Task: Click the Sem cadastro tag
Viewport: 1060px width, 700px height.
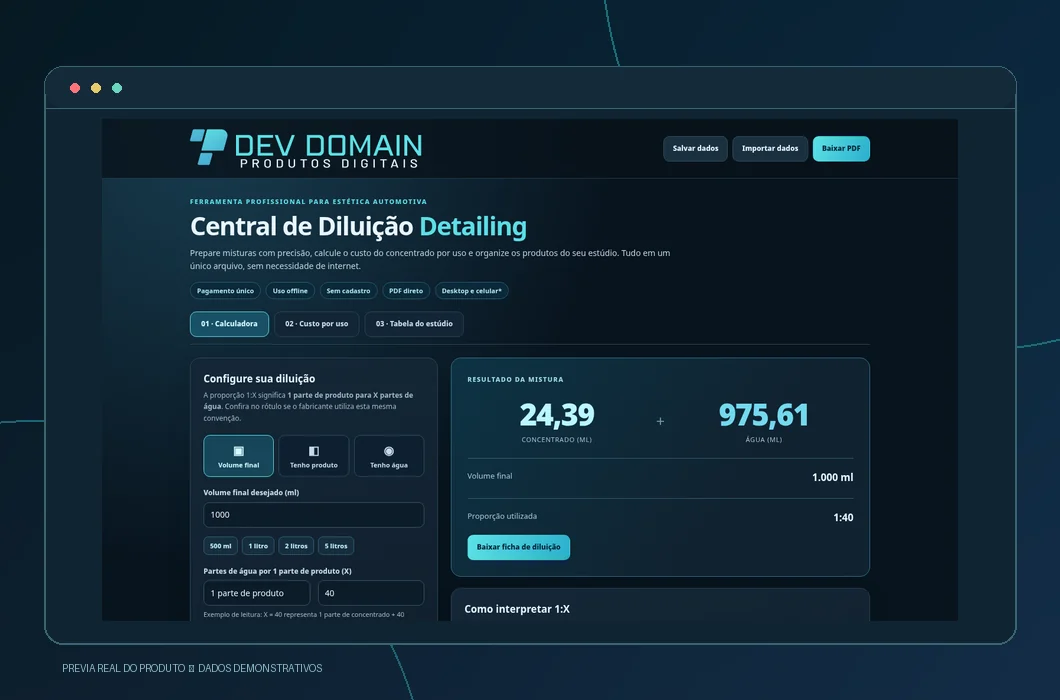Action: 348,291
